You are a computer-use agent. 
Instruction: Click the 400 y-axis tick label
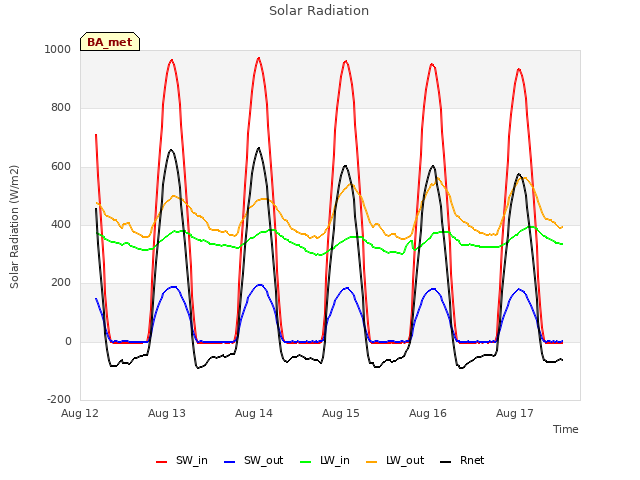coord(61,224)
